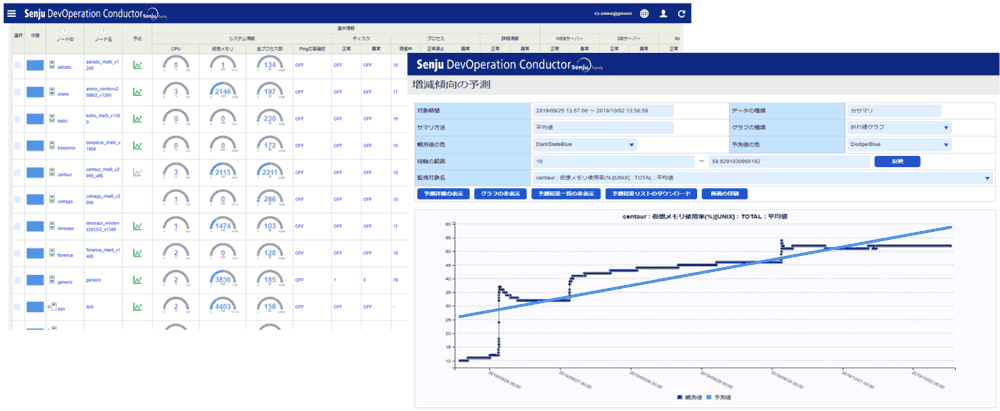The width and height of the screenshot is (1000, 411).
Task: Open forecast chart icon for ilich row
Action: point(137,306)
